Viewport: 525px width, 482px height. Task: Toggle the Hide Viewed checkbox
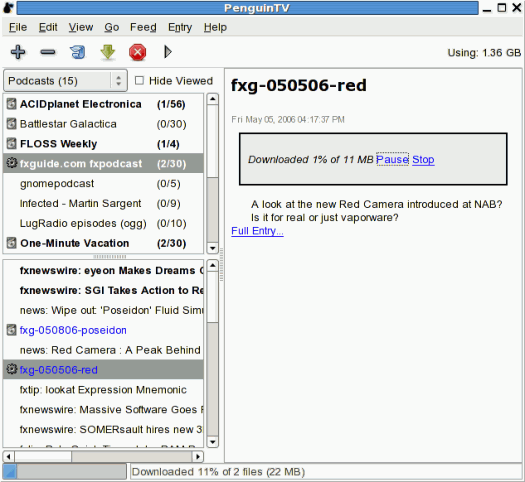pos(139,80)
